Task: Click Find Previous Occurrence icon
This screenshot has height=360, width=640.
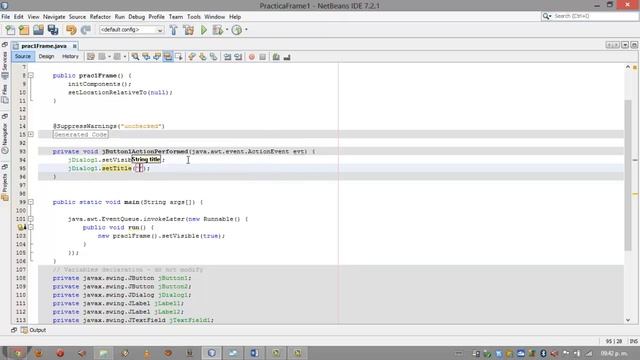Action: [x=146, y=57]
